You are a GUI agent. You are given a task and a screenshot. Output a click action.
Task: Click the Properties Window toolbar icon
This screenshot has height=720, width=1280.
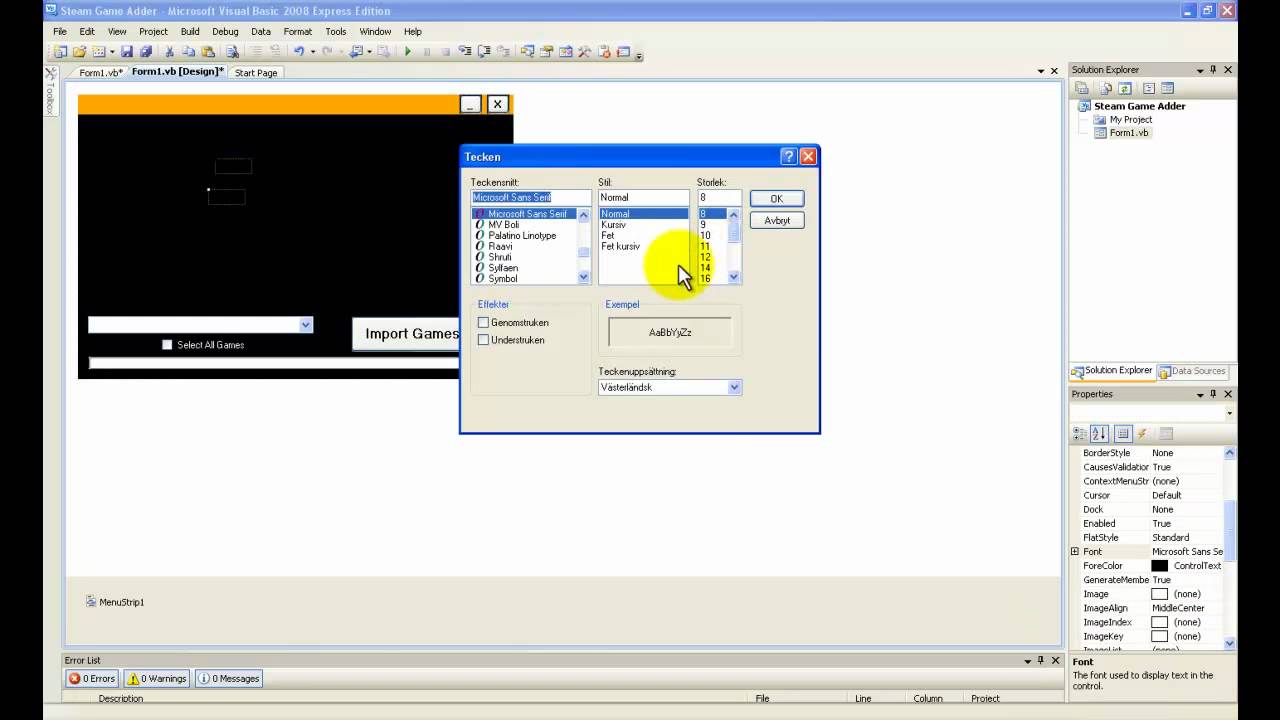(x=547, y=52)
